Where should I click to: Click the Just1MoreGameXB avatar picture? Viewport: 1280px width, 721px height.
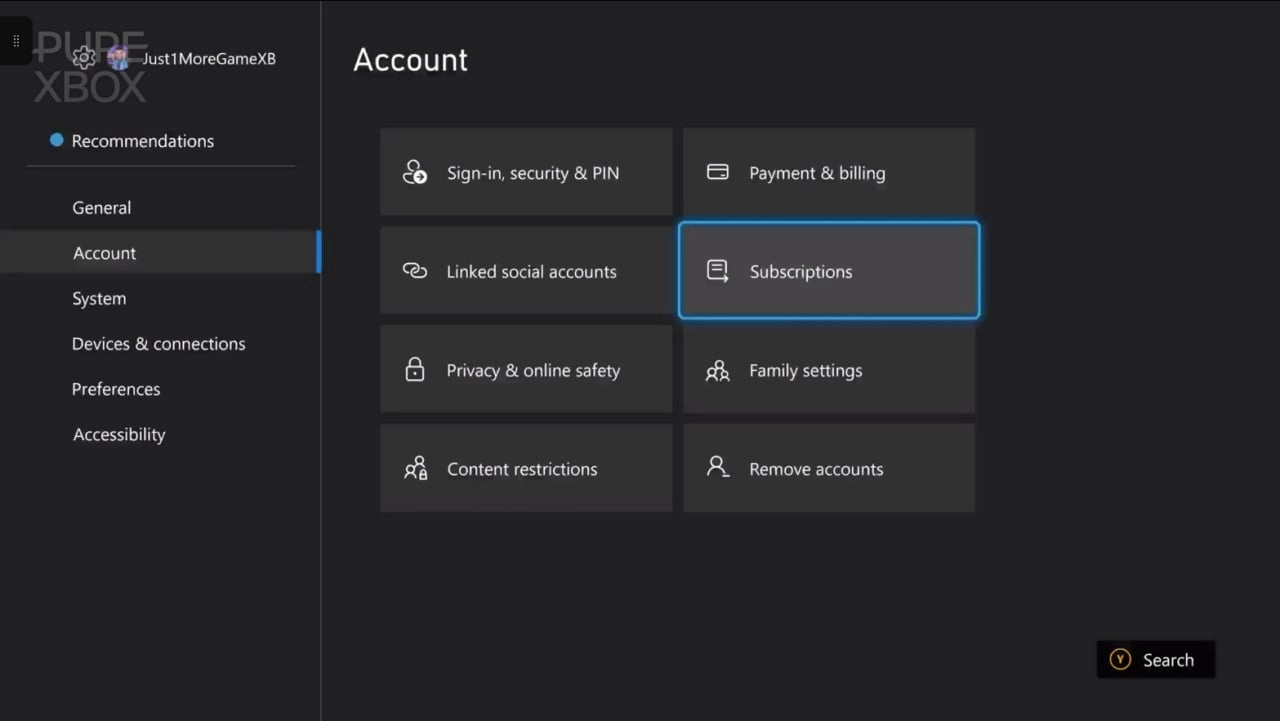(118, 58)
